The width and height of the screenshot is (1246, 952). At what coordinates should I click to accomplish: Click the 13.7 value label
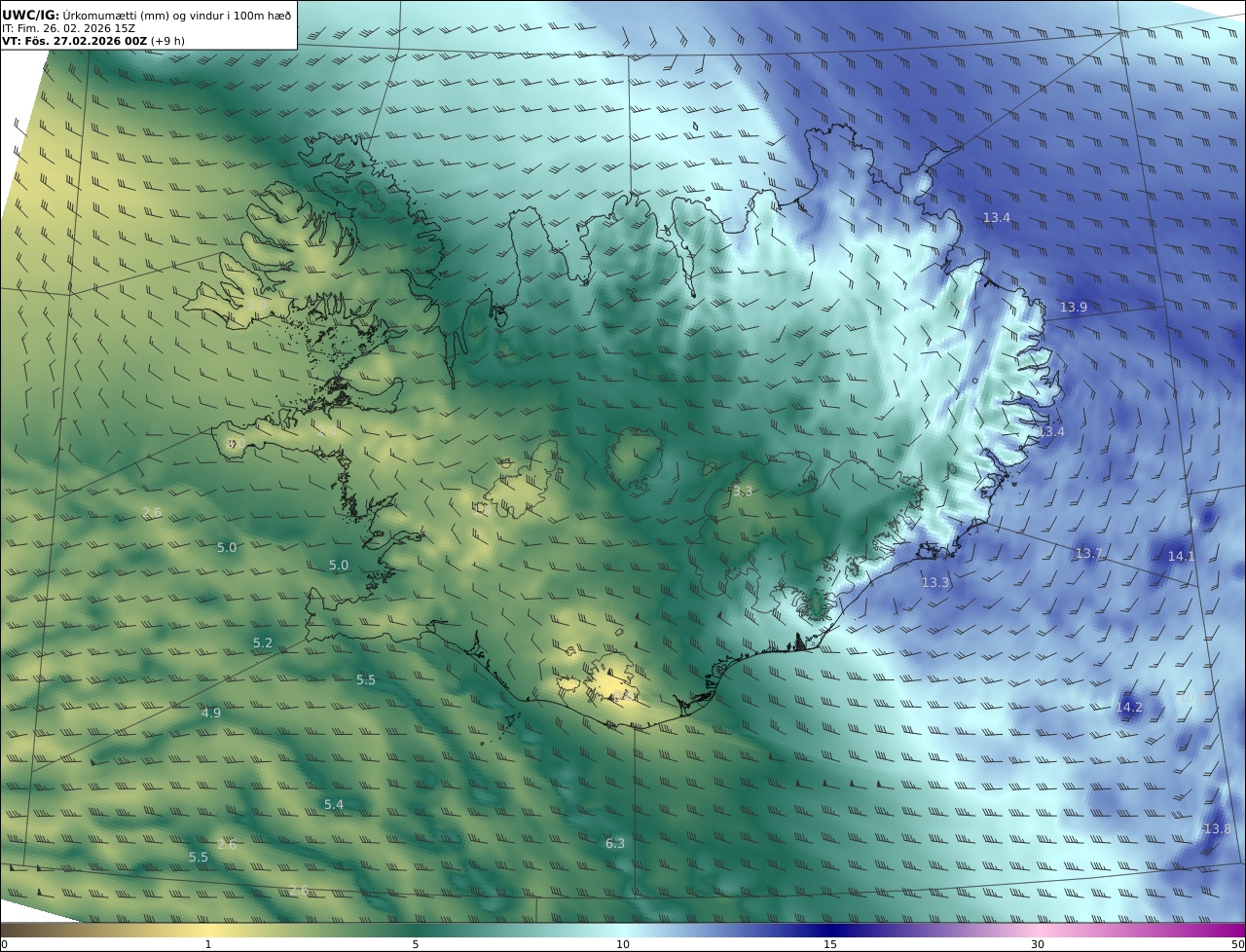pos(1088,553)
